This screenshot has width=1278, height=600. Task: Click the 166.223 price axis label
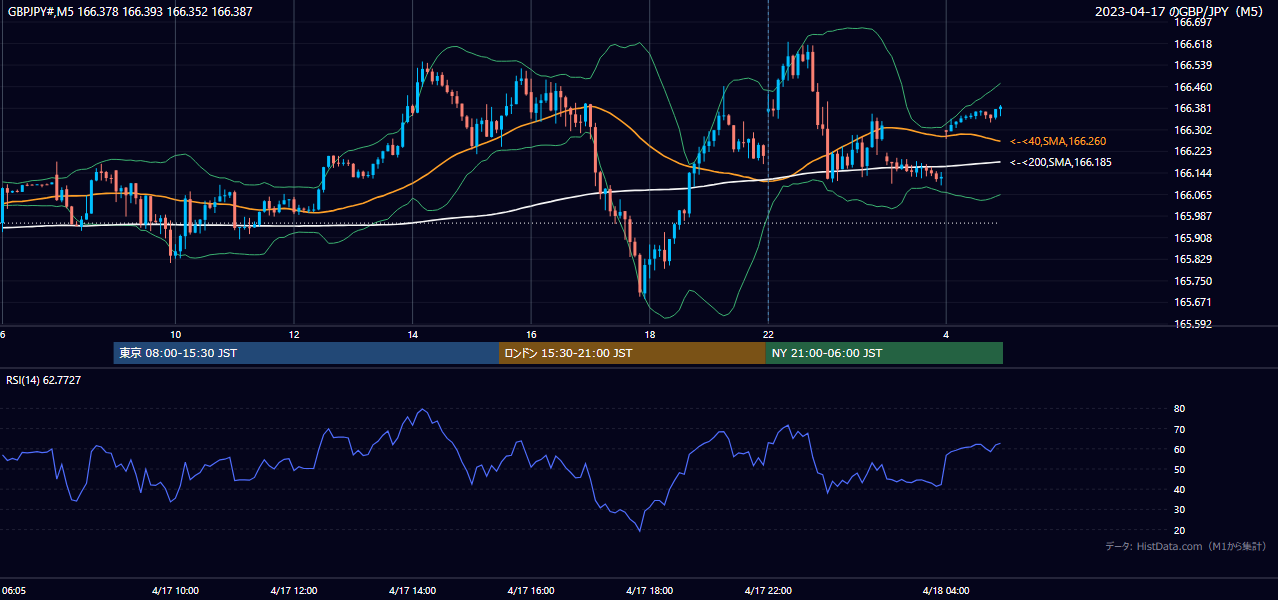point(1192,151)
